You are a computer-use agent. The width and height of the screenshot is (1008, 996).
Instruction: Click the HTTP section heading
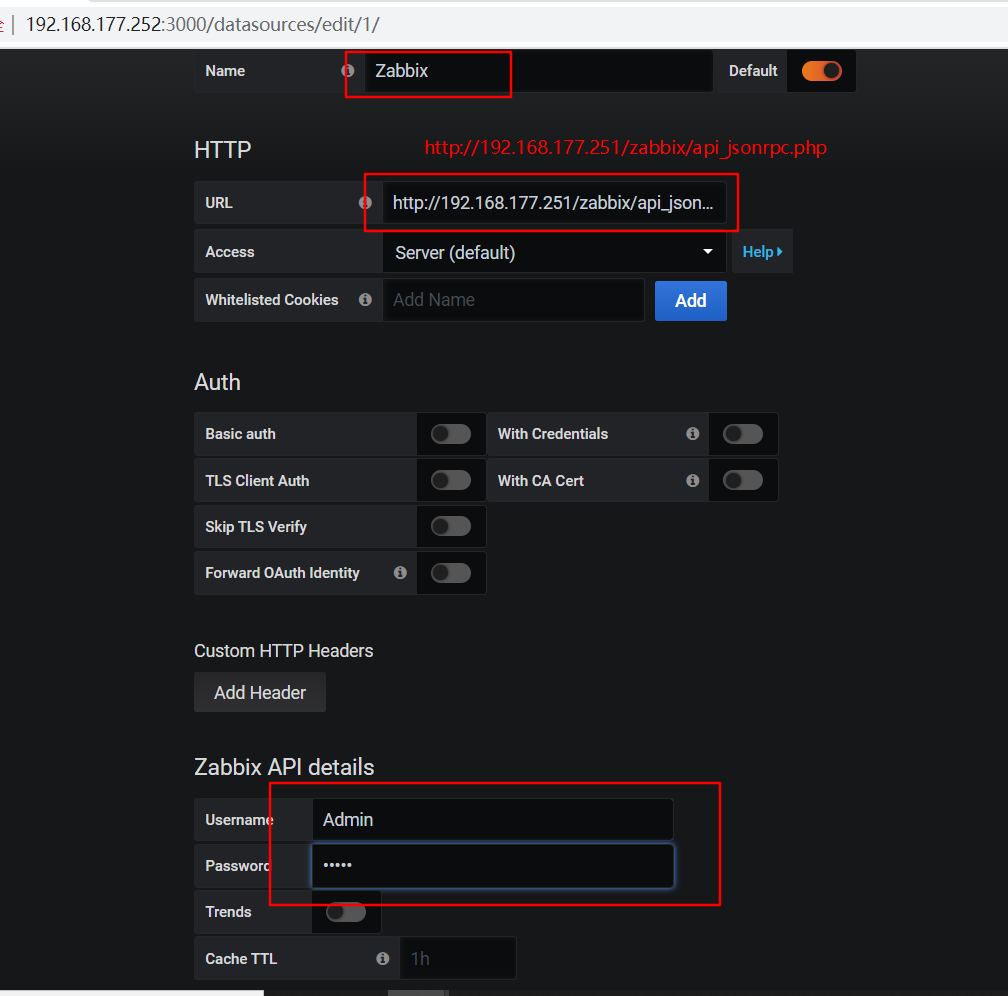(x=222, y=150)
